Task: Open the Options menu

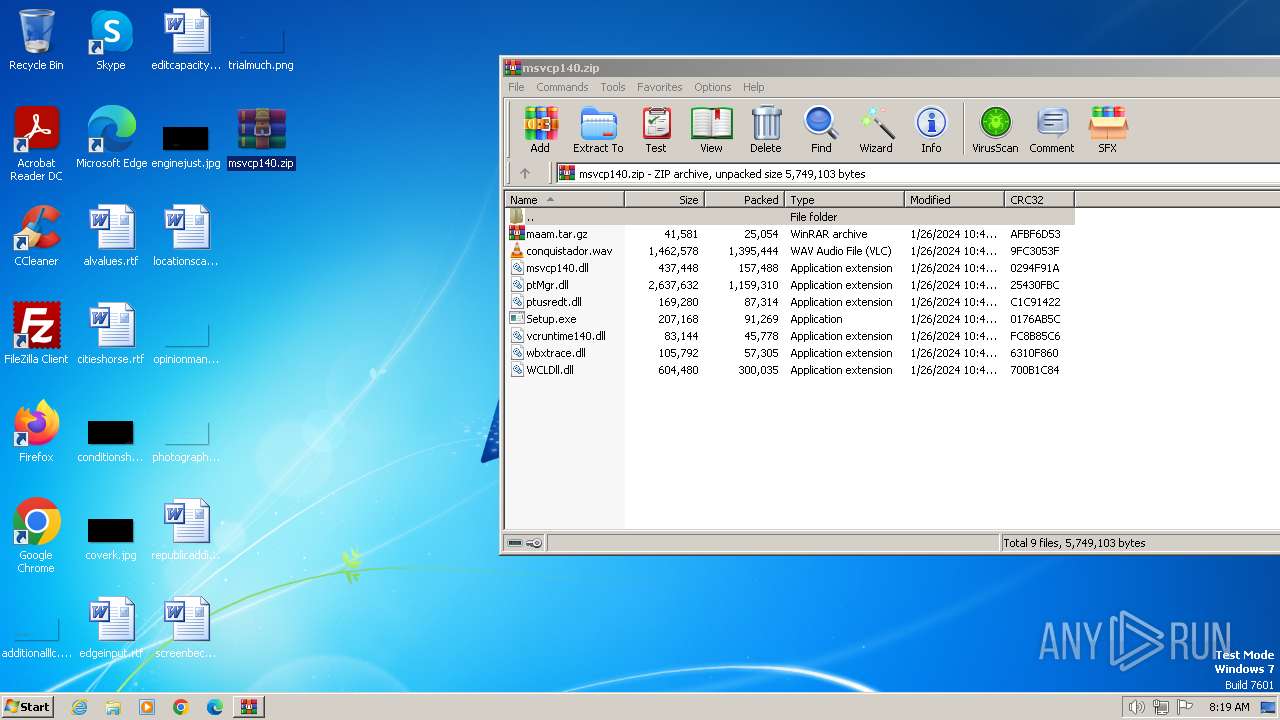Action: point(713,87)
